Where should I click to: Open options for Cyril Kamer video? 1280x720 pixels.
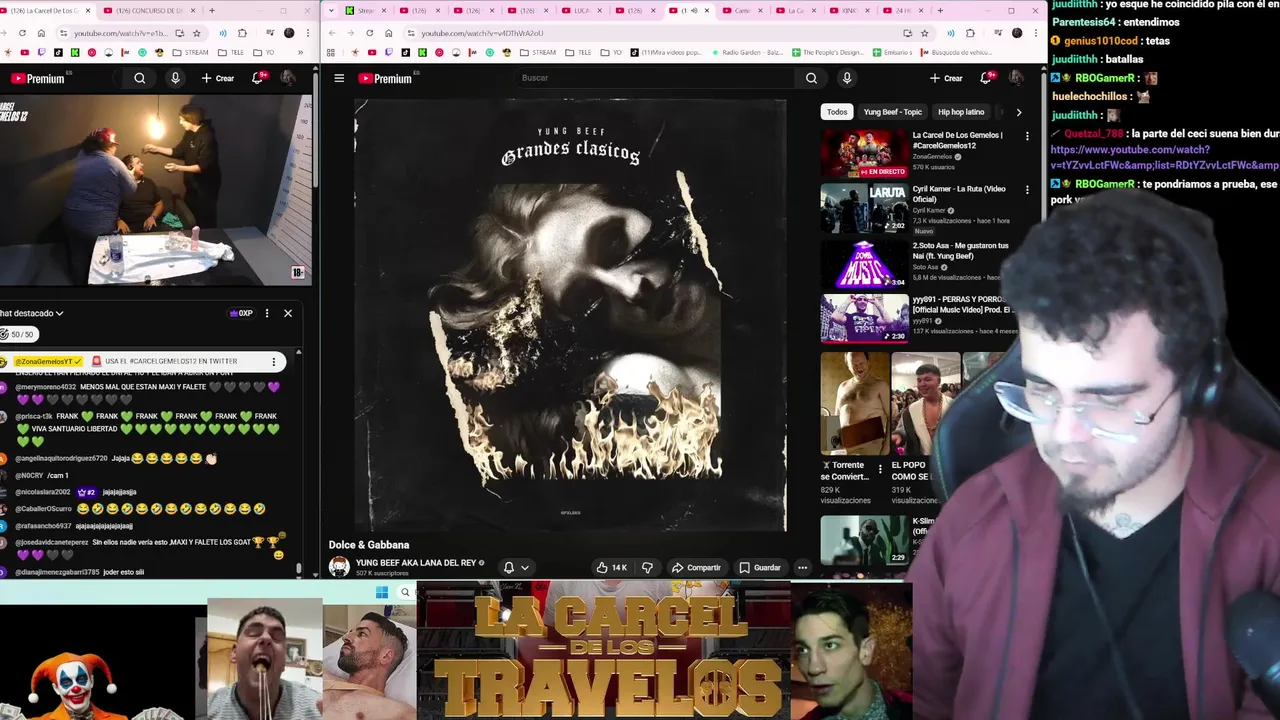pos(1027,190)
